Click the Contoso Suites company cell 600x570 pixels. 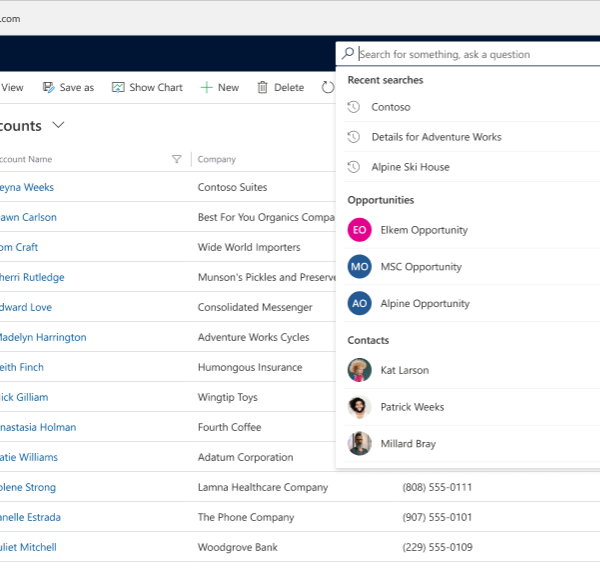[232, 187]
